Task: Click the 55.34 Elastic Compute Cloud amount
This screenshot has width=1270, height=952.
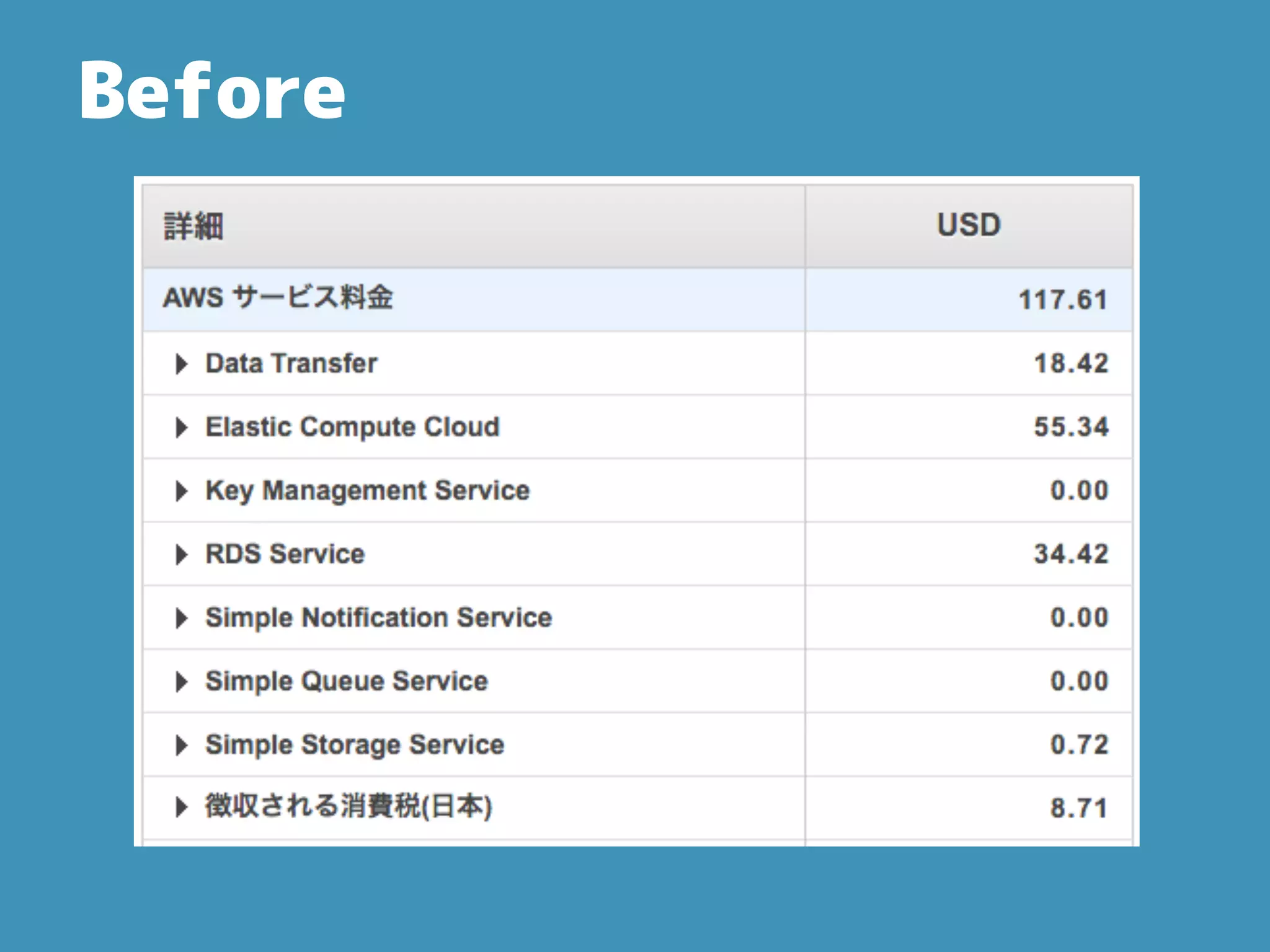Action: (1071, 428)
